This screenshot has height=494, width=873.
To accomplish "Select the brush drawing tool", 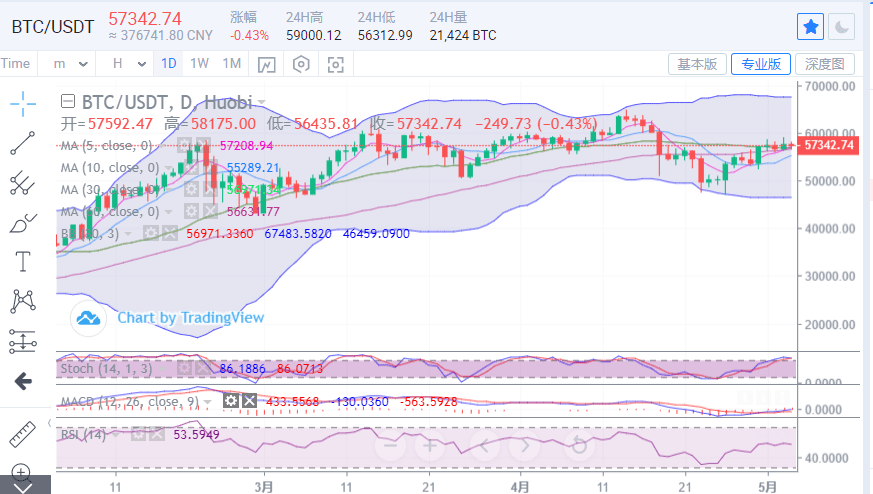I will (23, 223).
